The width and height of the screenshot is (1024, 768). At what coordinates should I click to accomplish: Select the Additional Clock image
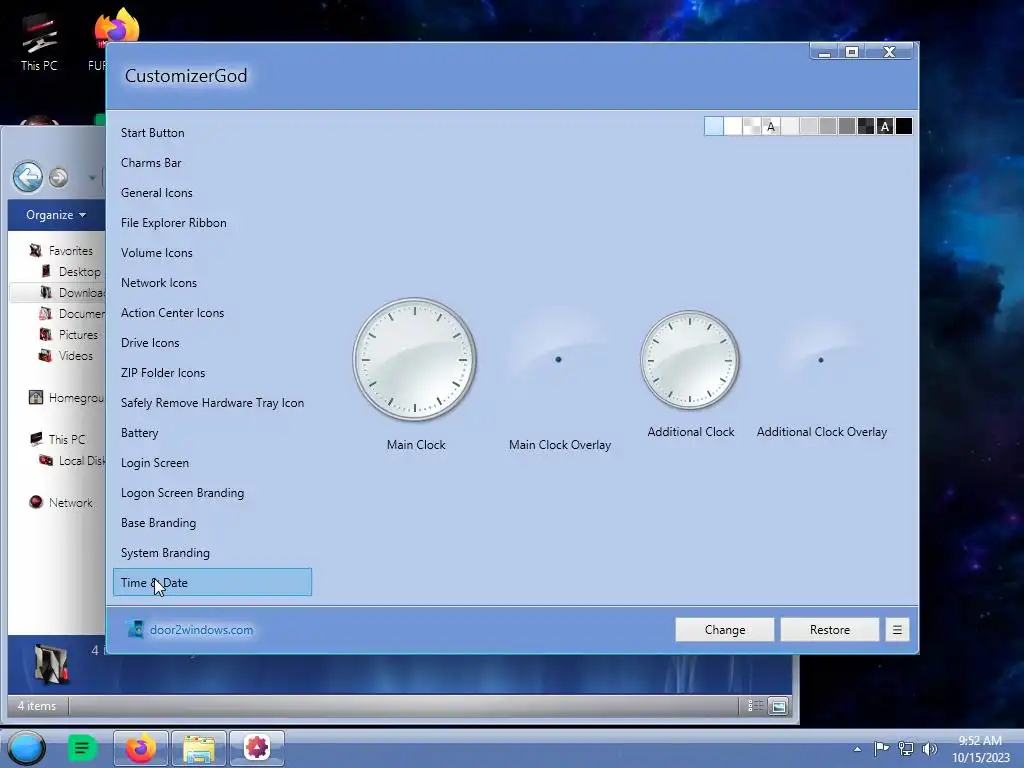tap(690, 360)
